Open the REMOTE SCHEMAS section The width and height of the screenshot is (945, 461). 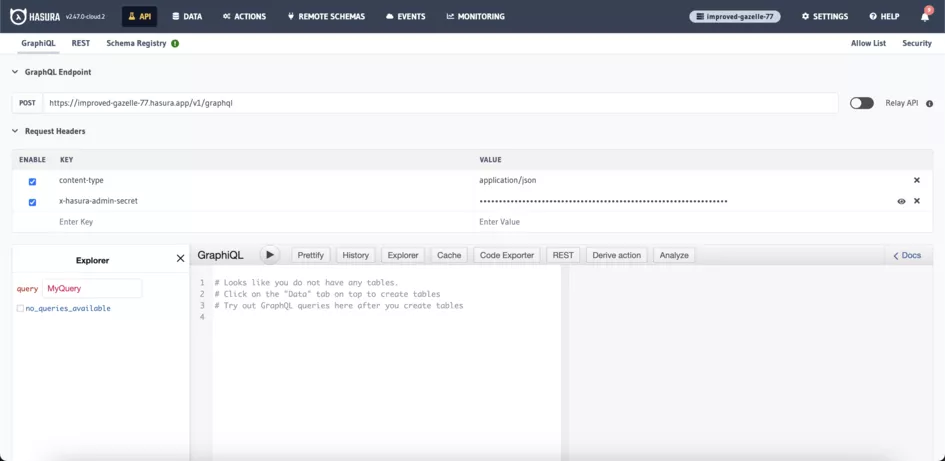(326, 16)
